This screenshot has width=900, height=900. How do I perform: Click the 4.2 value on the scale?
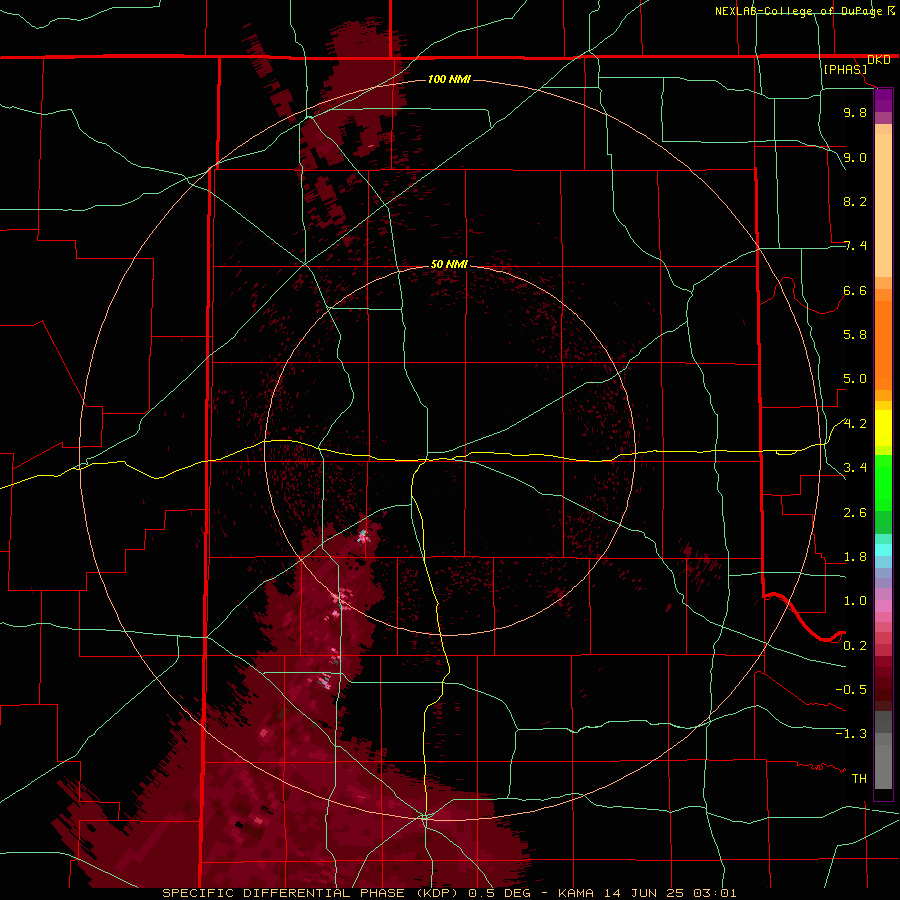point(855,424)
